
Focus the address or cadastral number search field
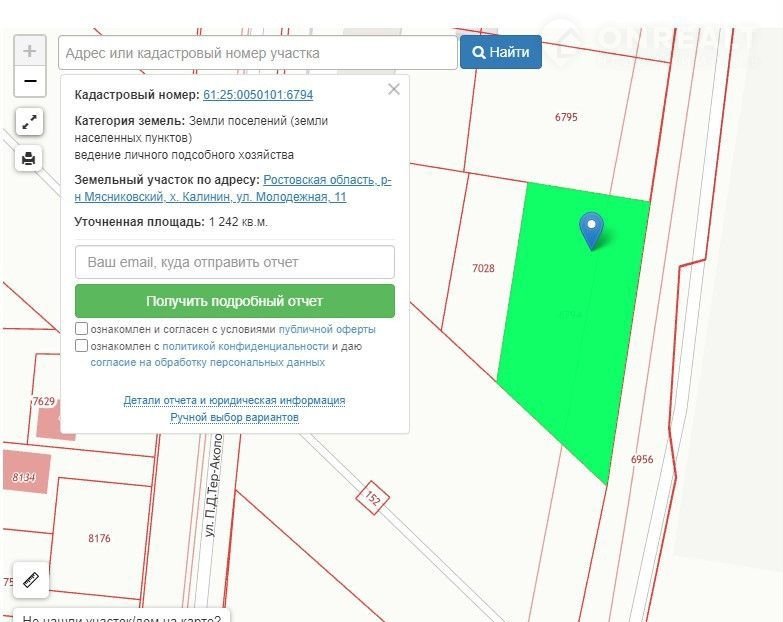tap(257, 53)
